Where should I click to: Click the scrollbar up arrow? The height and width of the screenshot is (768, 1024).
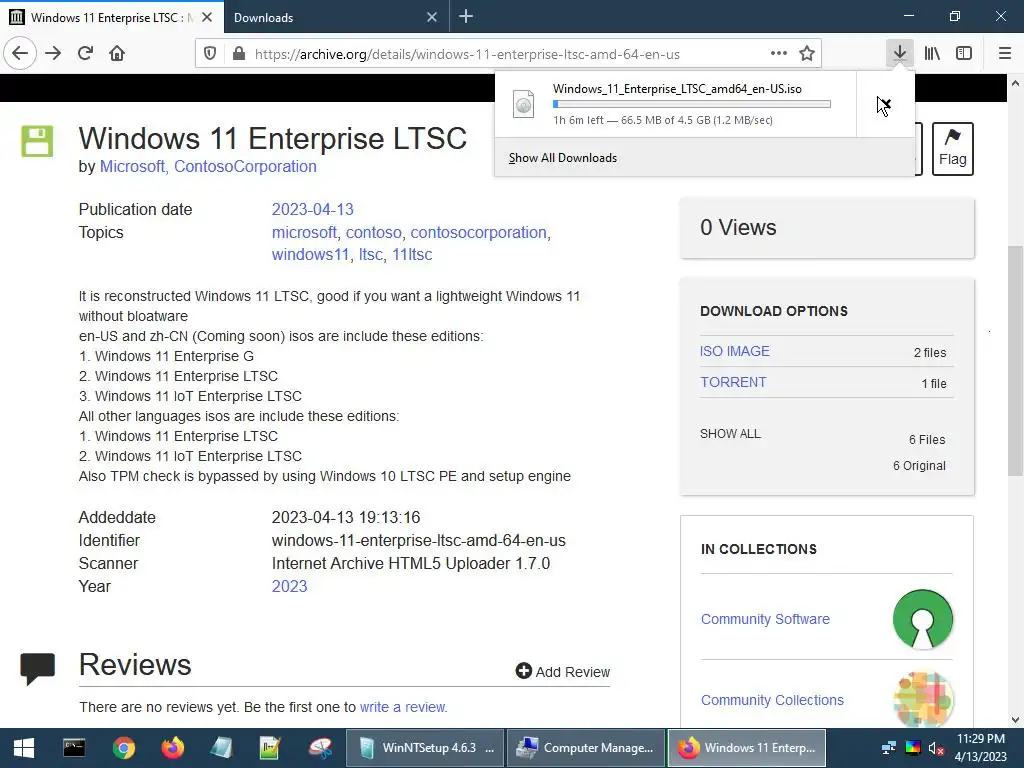click(1015, 83)
